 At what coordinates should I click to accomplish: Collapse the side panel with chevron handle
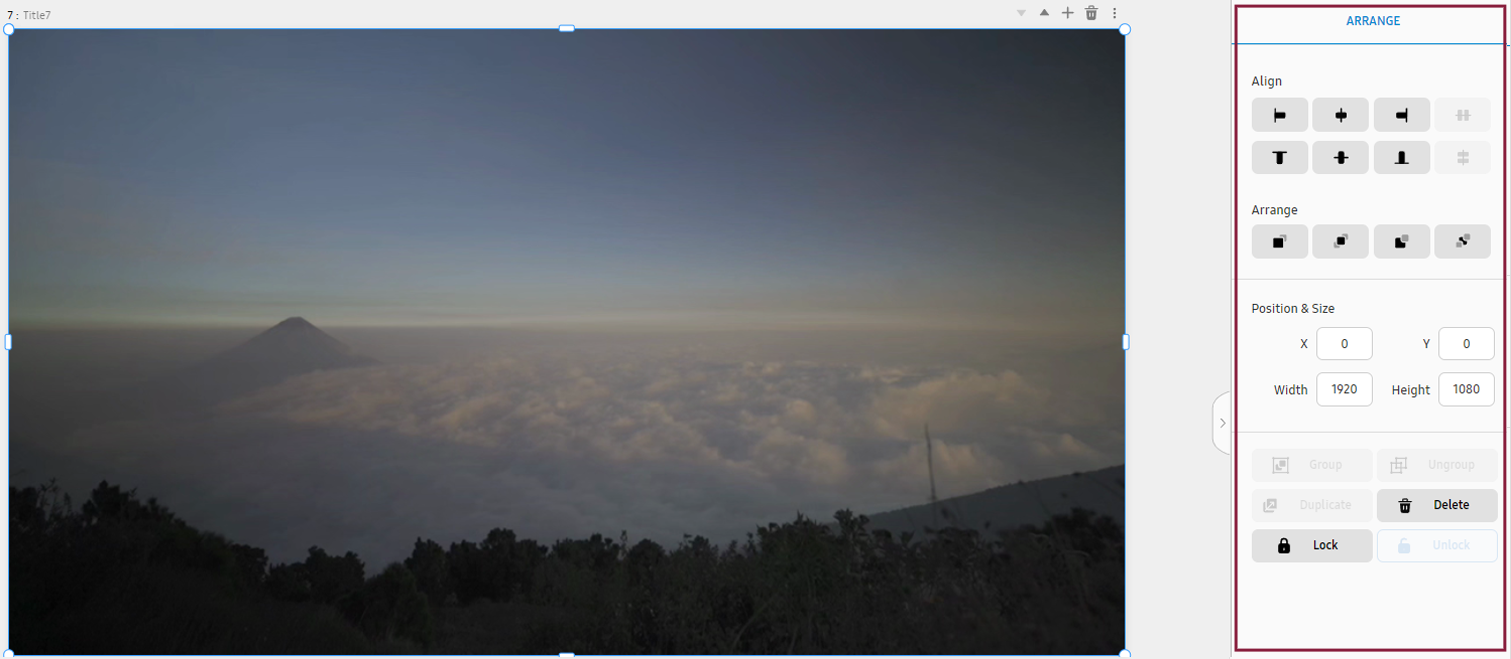[1222, 423]
